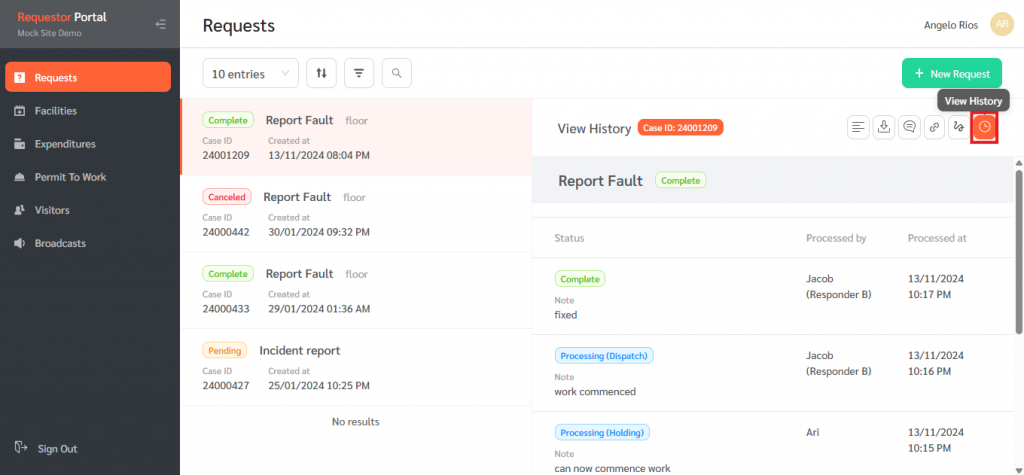Show case details via text lines icon
This screenshot has height=475, width=1024.
858,127
